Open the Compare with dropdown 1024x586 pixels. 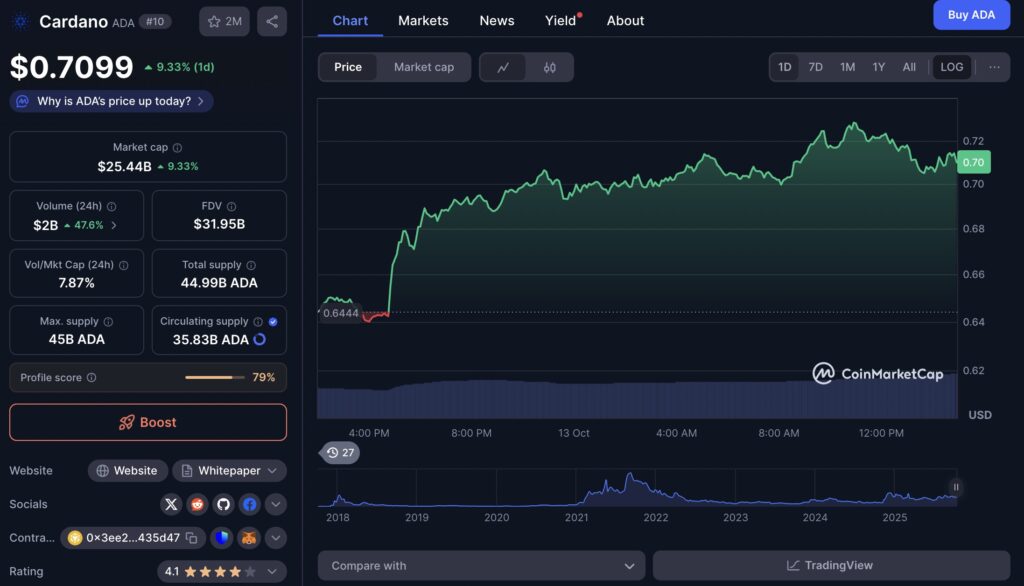click(481, 566)
